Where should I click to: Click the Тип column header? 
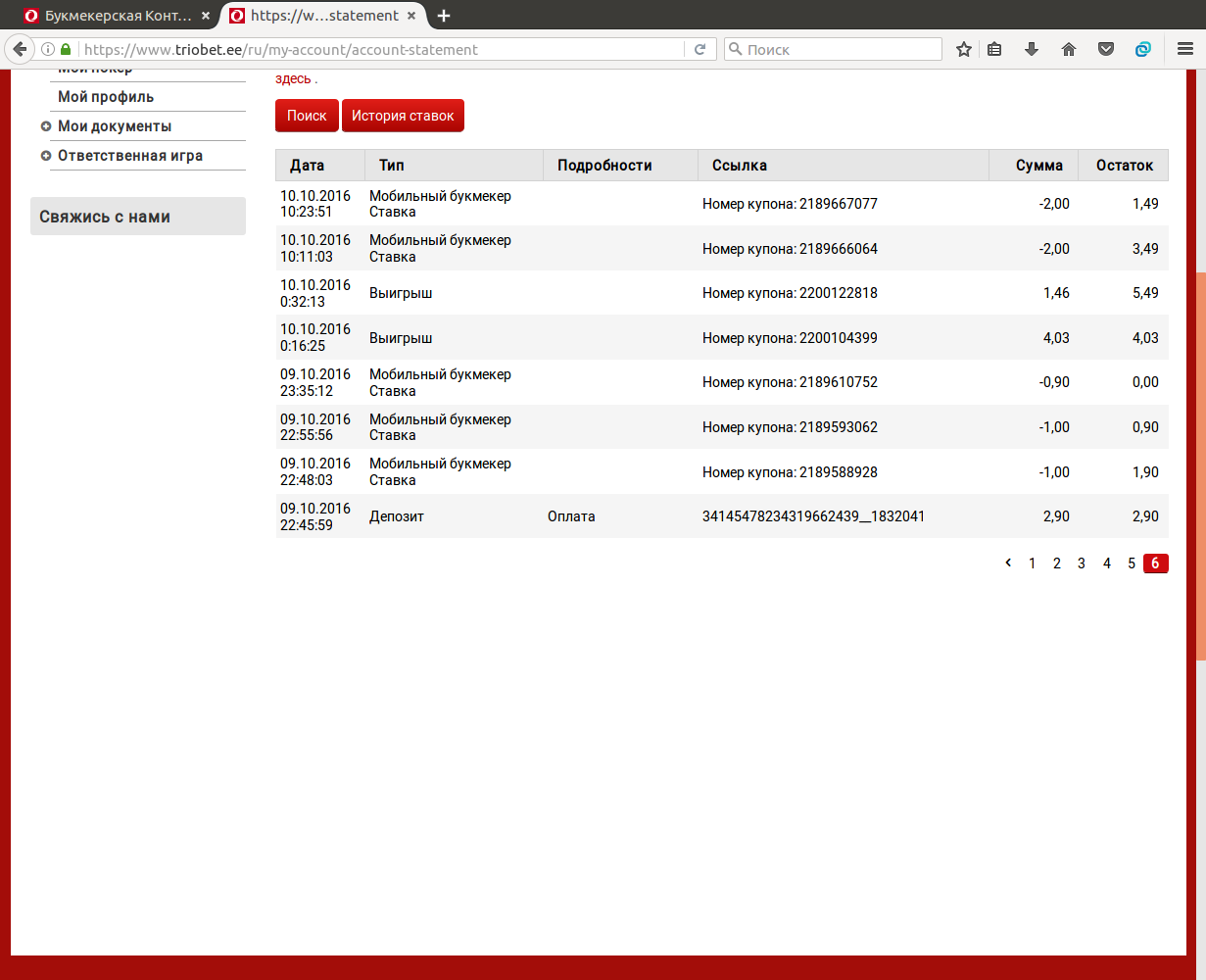point(454,166)
